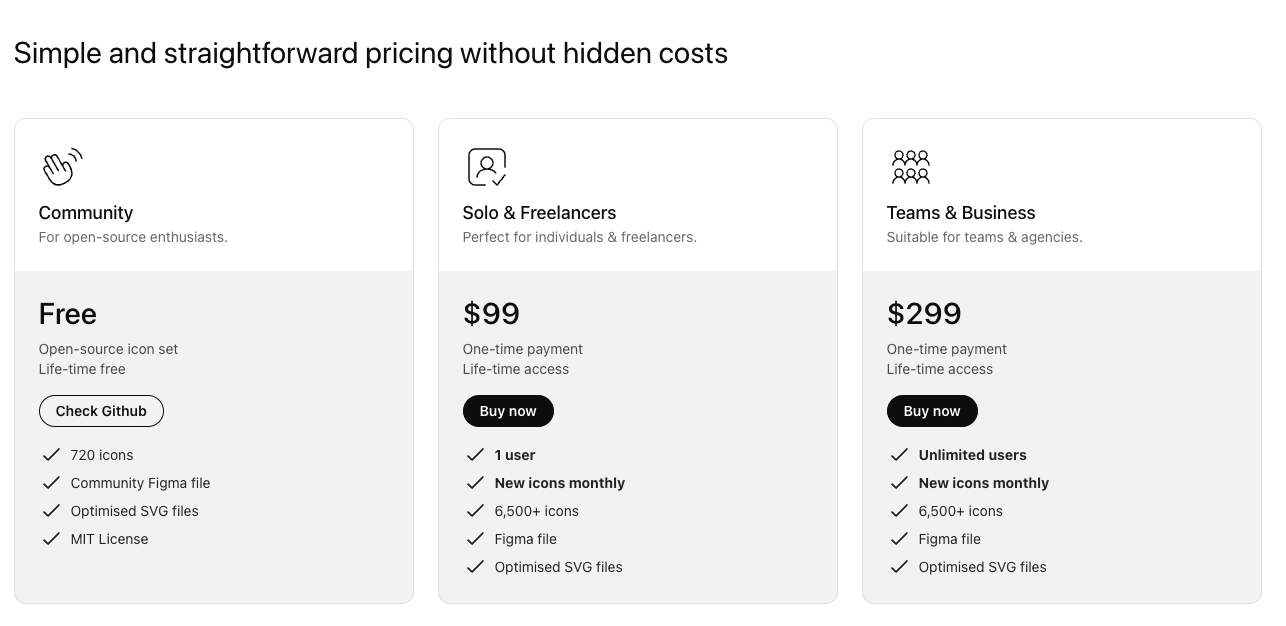The height and width of the screenshot is (626, 1286).
Task: Click the checkmark next to Unlimited users
Action: [x=900, y=455]
